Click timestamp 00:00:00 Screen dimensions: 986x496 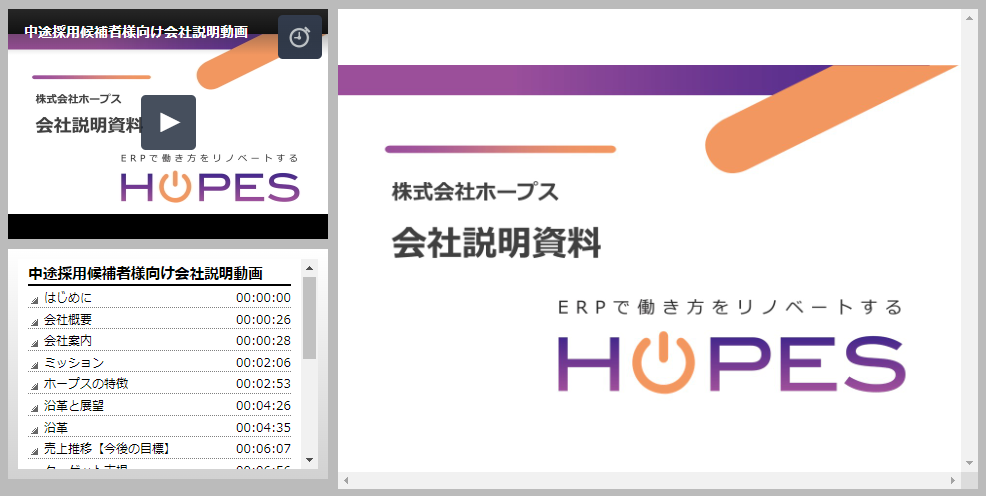point(263,298)
